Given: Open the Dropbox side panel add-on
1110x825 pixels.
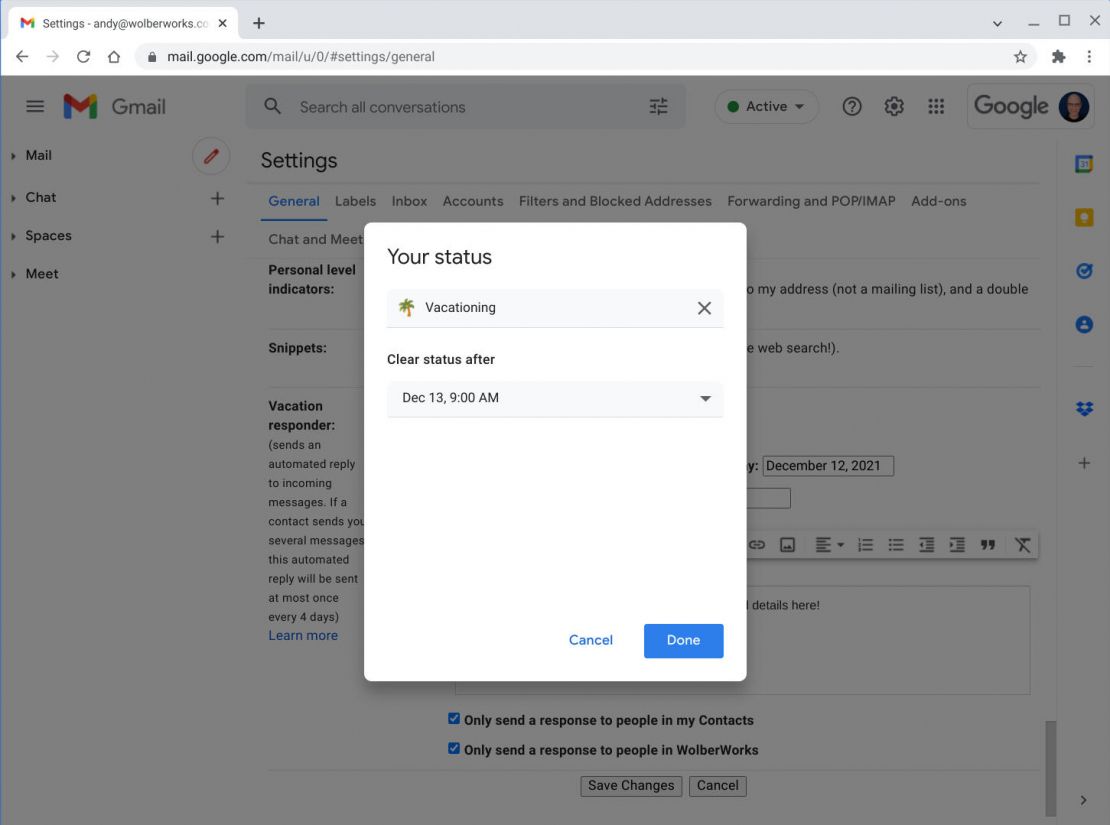Looking at the screenshot, I should (x=1084, y=407).
